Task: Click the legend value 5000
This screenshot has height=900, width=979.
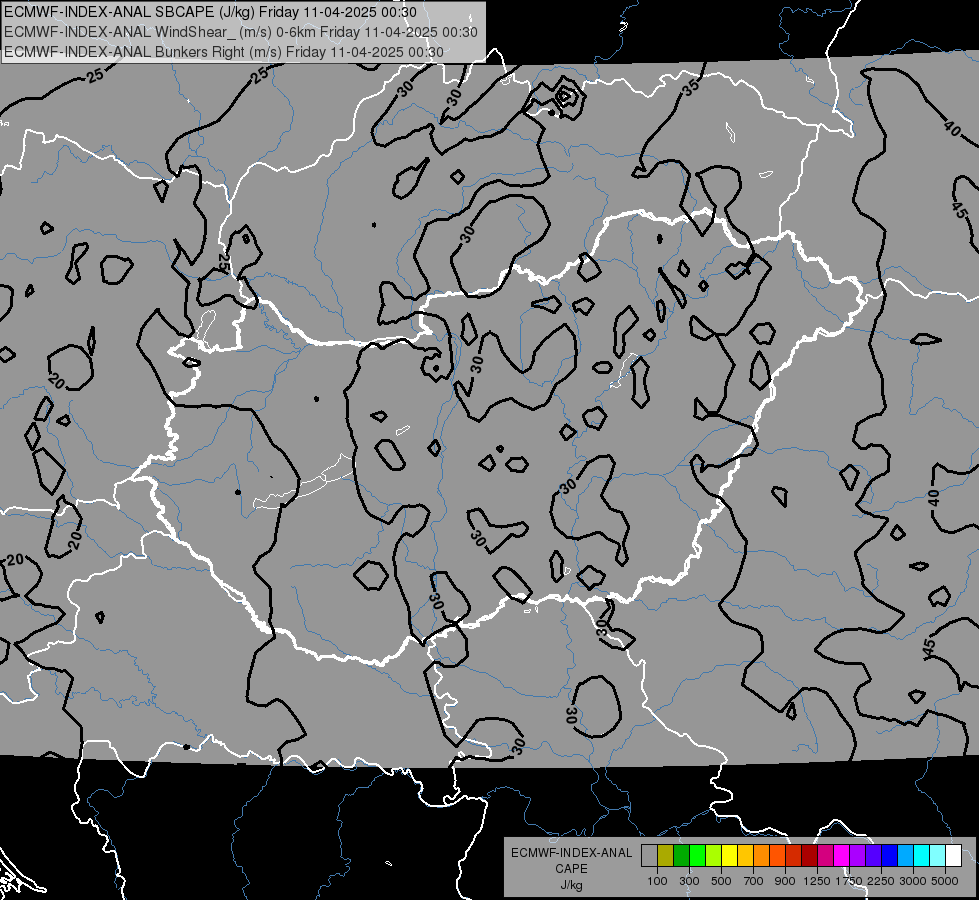Action: (x=945, y=881)
